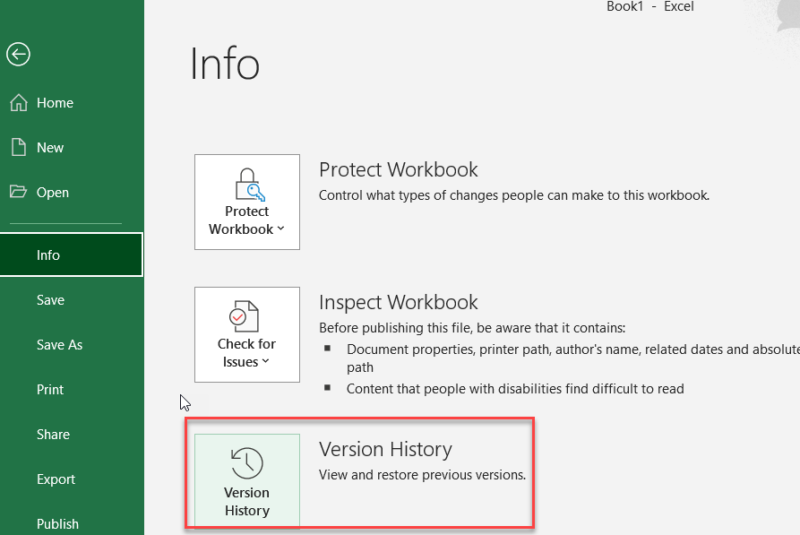Open the Save As page

coord(59,345)
